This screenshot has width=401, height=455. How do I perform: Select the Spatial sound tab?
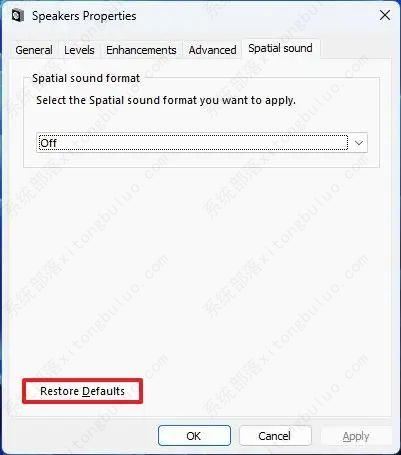(280, 48)
